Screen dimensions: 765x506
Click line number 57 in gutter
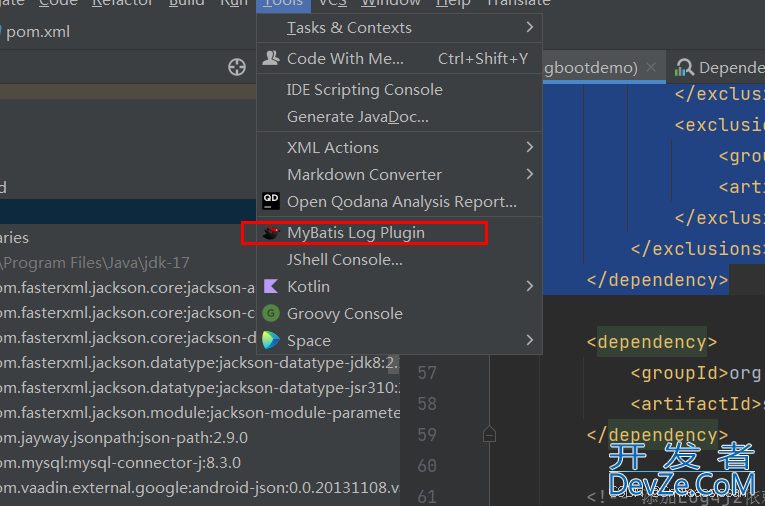(427, 373)
